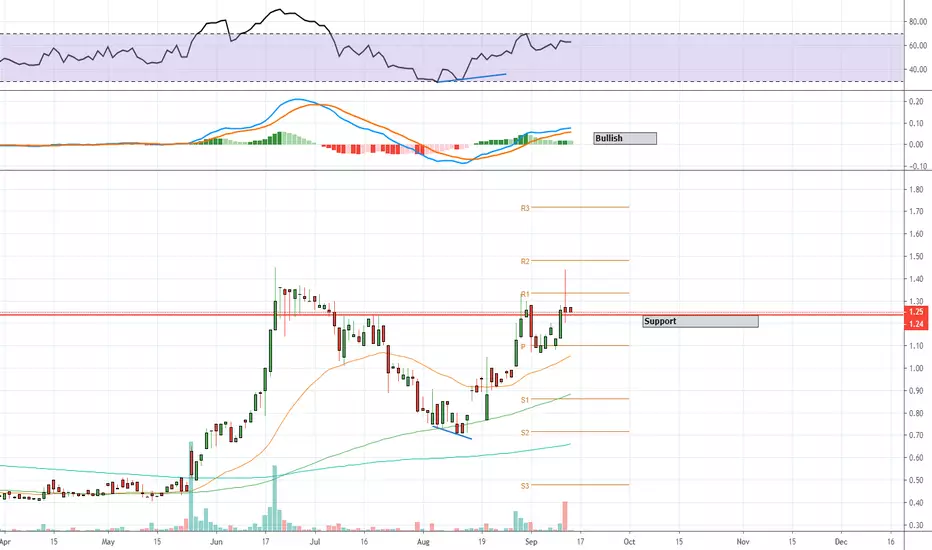Select the Support text label box

click(x=700, y=321)
